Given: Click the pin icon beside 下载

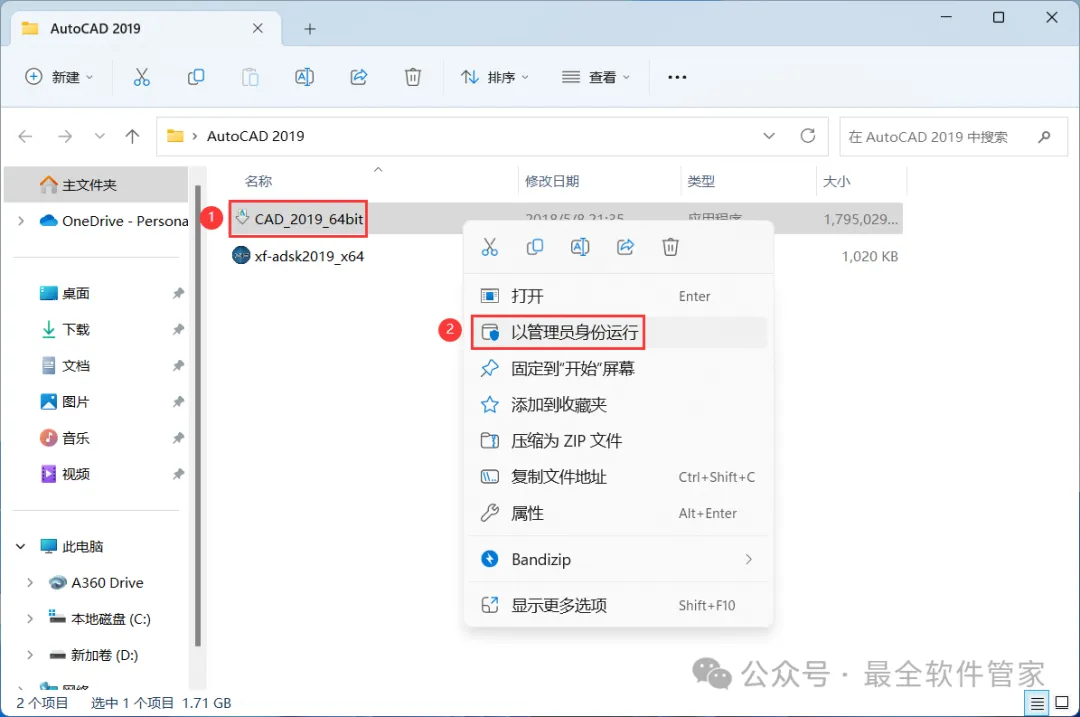Looking at the screenshot, I should tap(178, 329).
